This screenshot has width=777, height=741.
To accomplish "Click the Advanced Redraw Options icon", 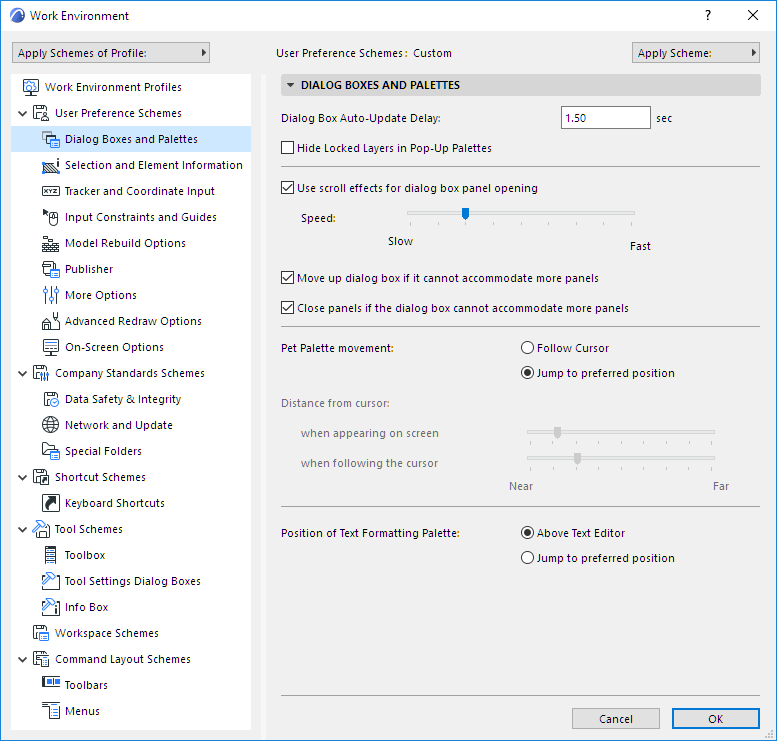I will 50,321.
